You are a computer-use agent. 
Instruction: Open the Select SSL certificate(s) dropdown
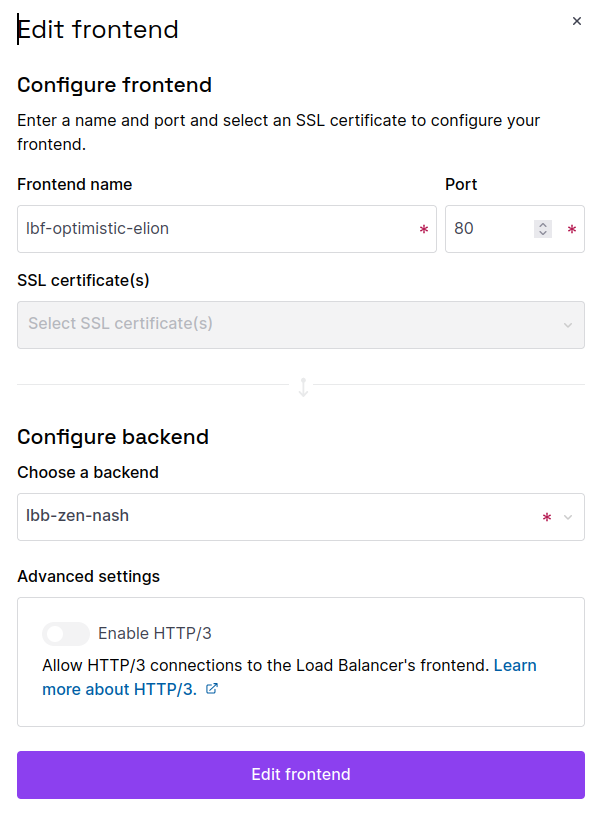click(x=290, y=325)
